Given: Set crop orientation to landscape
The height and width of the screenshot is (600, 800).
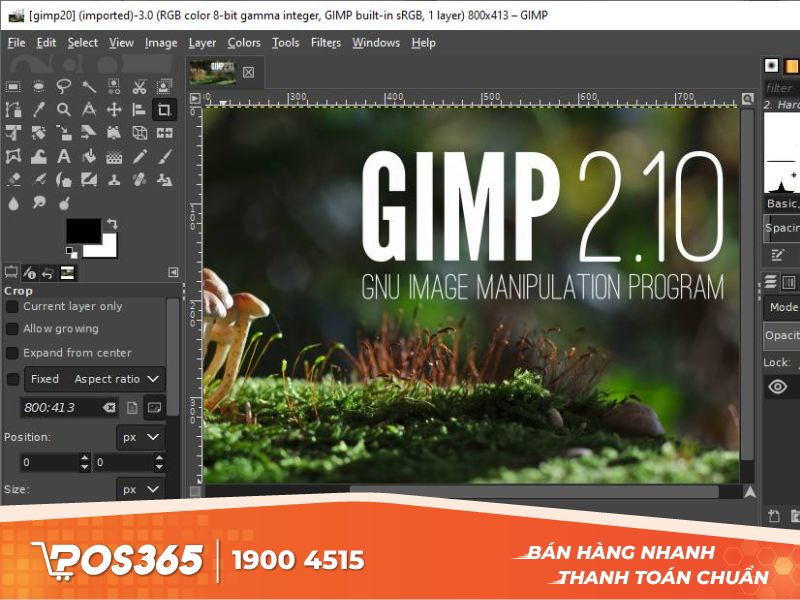Looking at the screenshot, I should pyautogui.click(x=154, y=407).
